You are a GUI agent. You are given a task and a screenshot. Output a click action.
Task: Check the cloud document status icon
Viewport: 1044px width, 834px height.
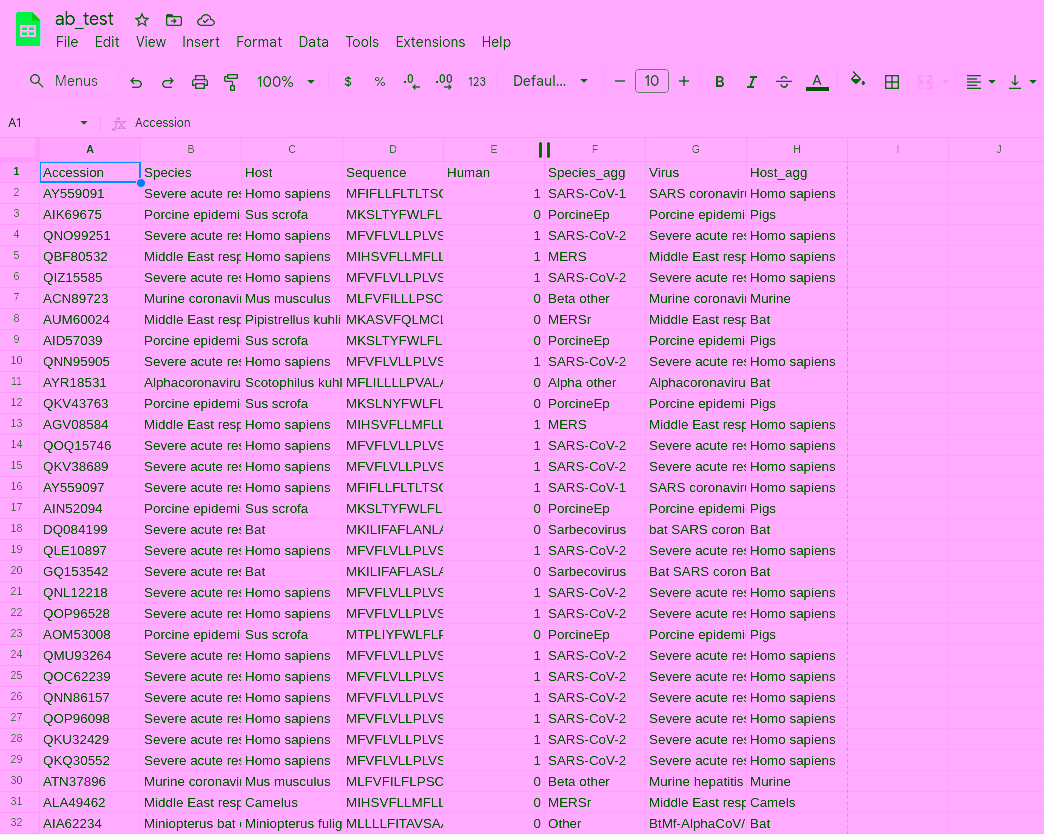click(x=206, y=20)
